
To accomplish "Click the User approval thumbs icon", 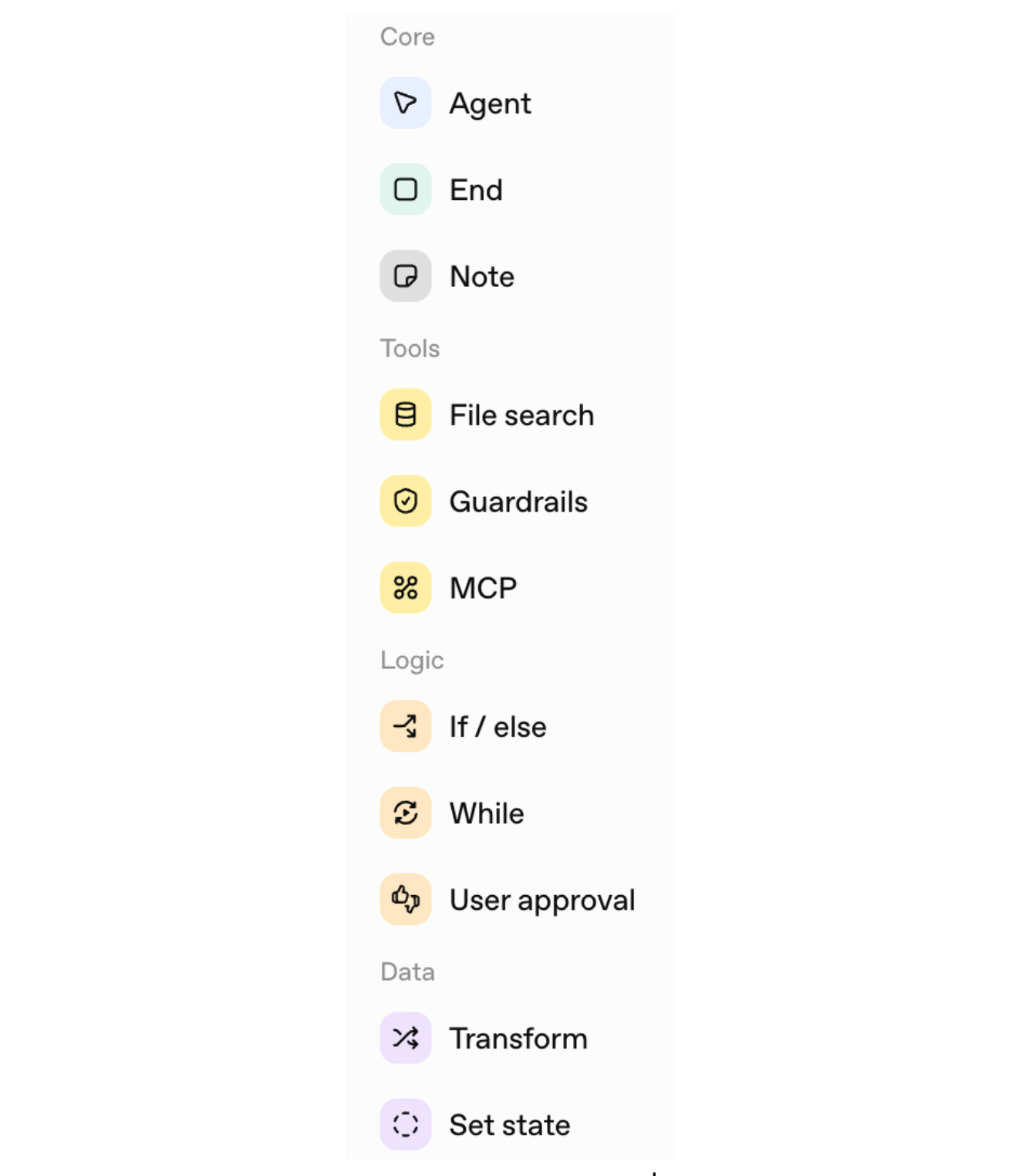I will [405, 899].
